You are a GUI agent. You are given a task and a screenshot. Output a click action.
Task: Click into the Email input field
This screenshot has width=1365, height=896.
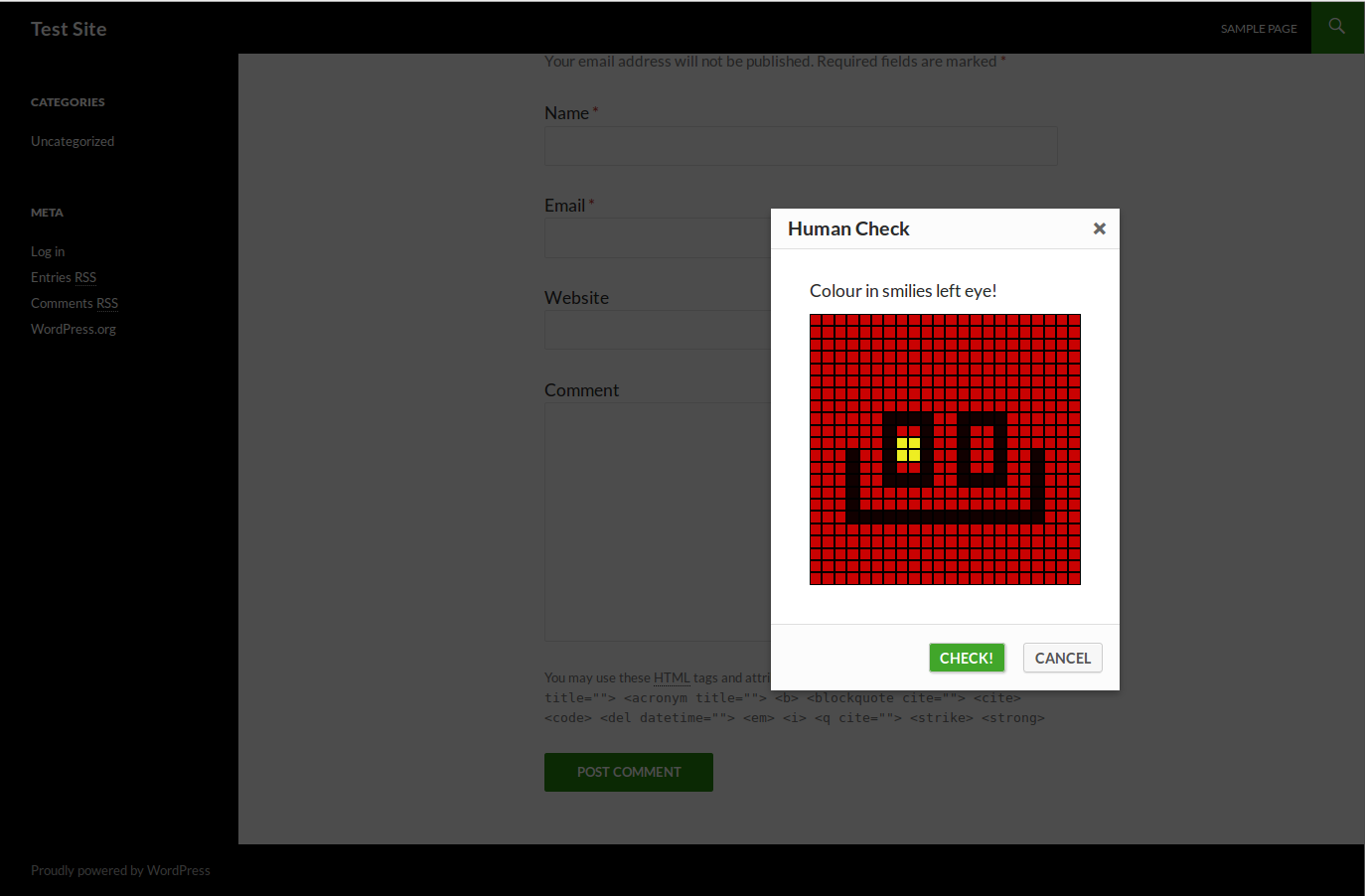(658, 238)
